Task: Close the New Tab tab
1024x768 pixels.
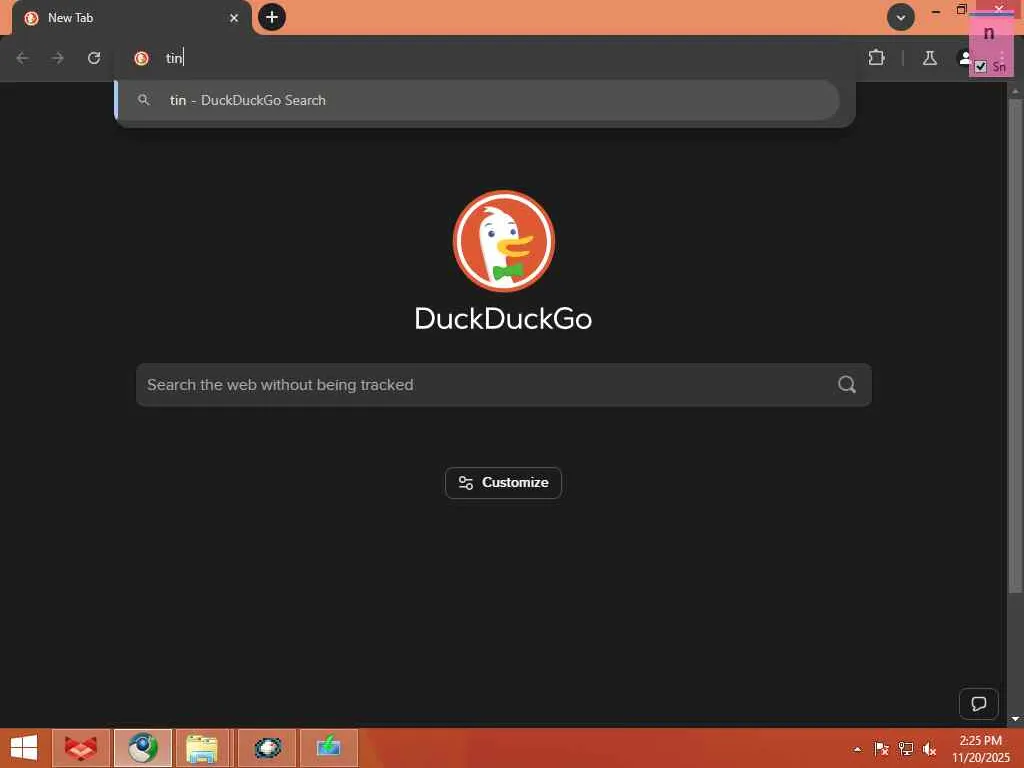Action: point(234,18)
